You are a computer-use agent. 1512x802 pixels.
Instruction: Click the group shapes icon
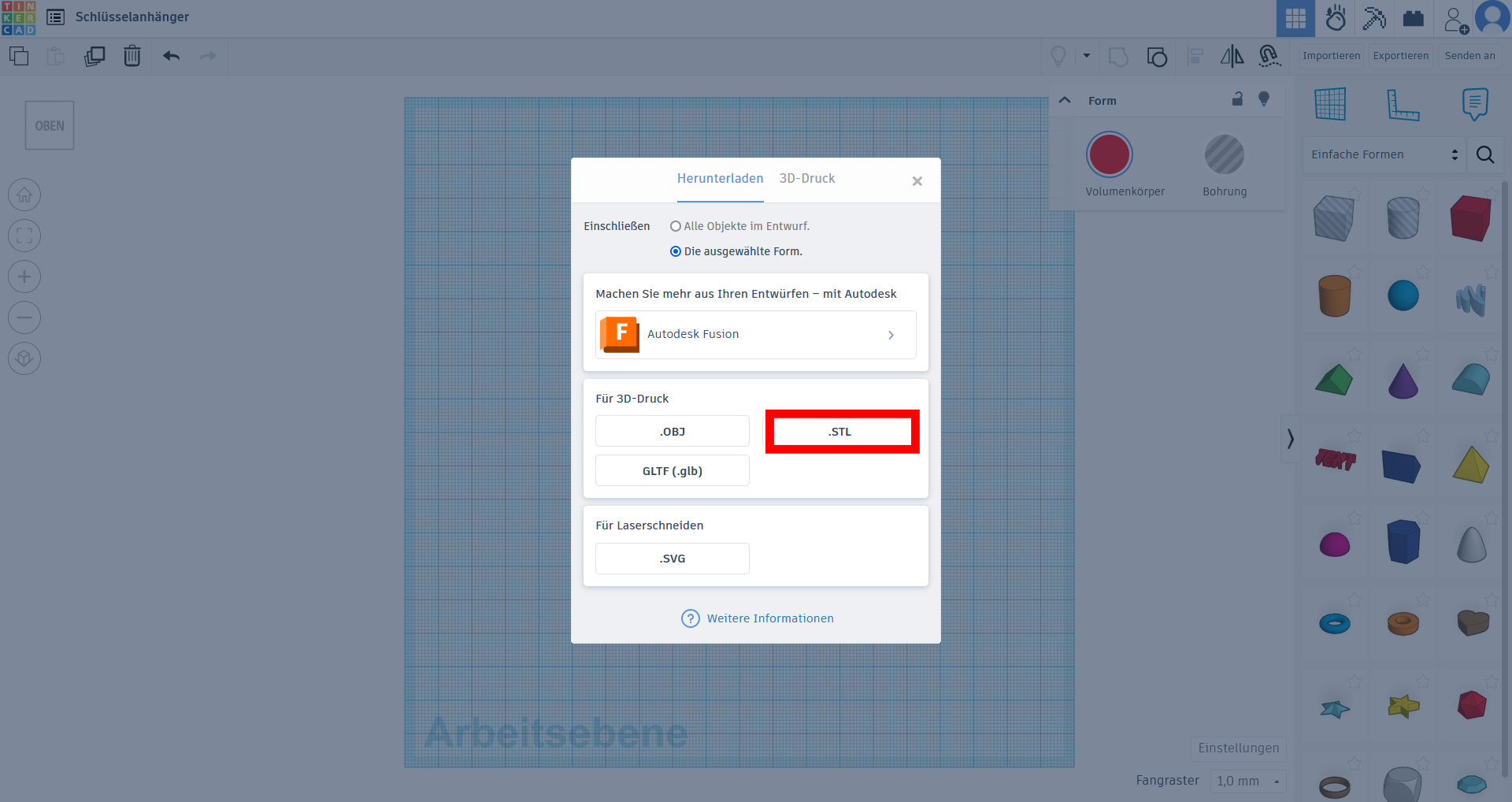(x=1118, y=57)
